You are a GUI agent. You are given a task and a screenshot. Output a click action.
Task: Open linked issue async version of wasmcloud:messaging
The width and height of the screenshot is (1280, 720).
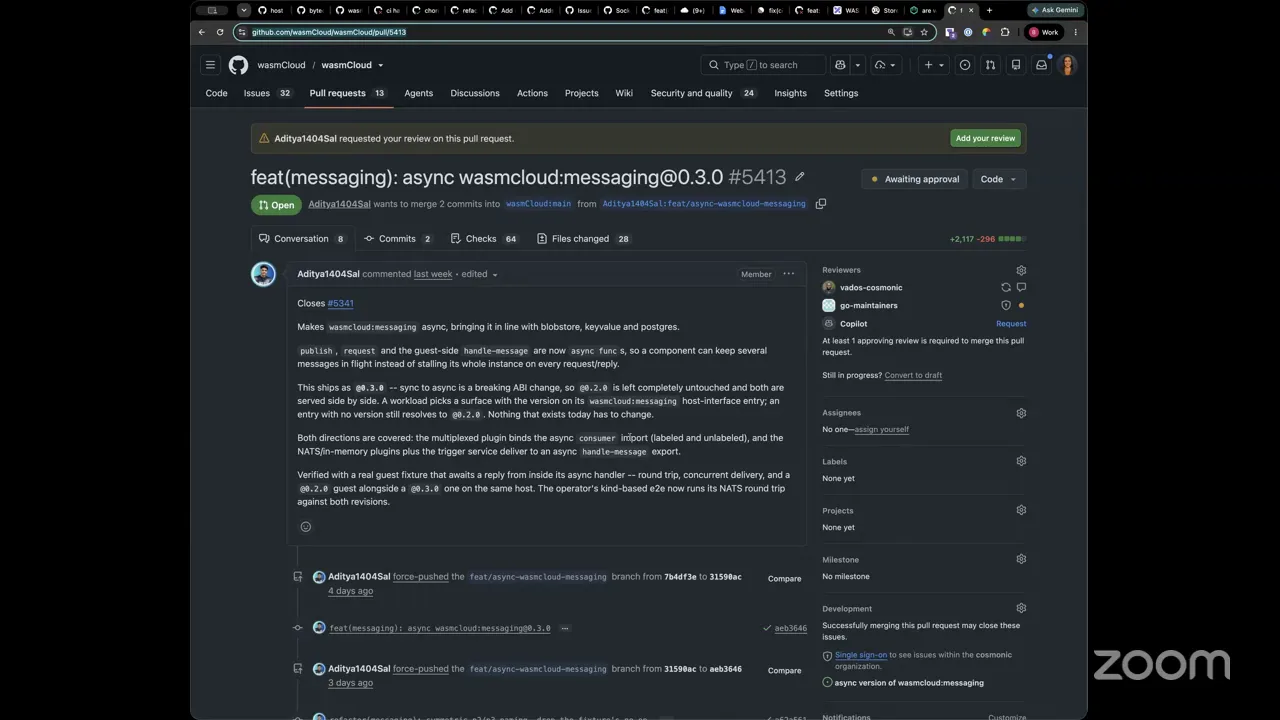coord(909,683)
